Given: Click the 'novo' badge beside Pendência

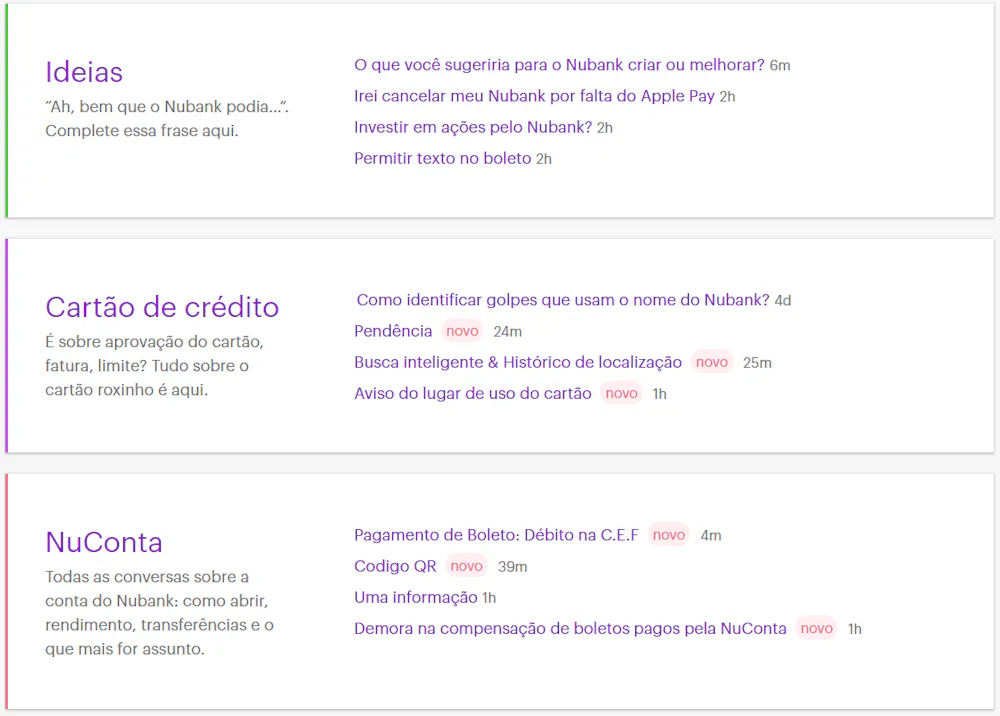Looking at the screenshot, I should click(462, 332).
